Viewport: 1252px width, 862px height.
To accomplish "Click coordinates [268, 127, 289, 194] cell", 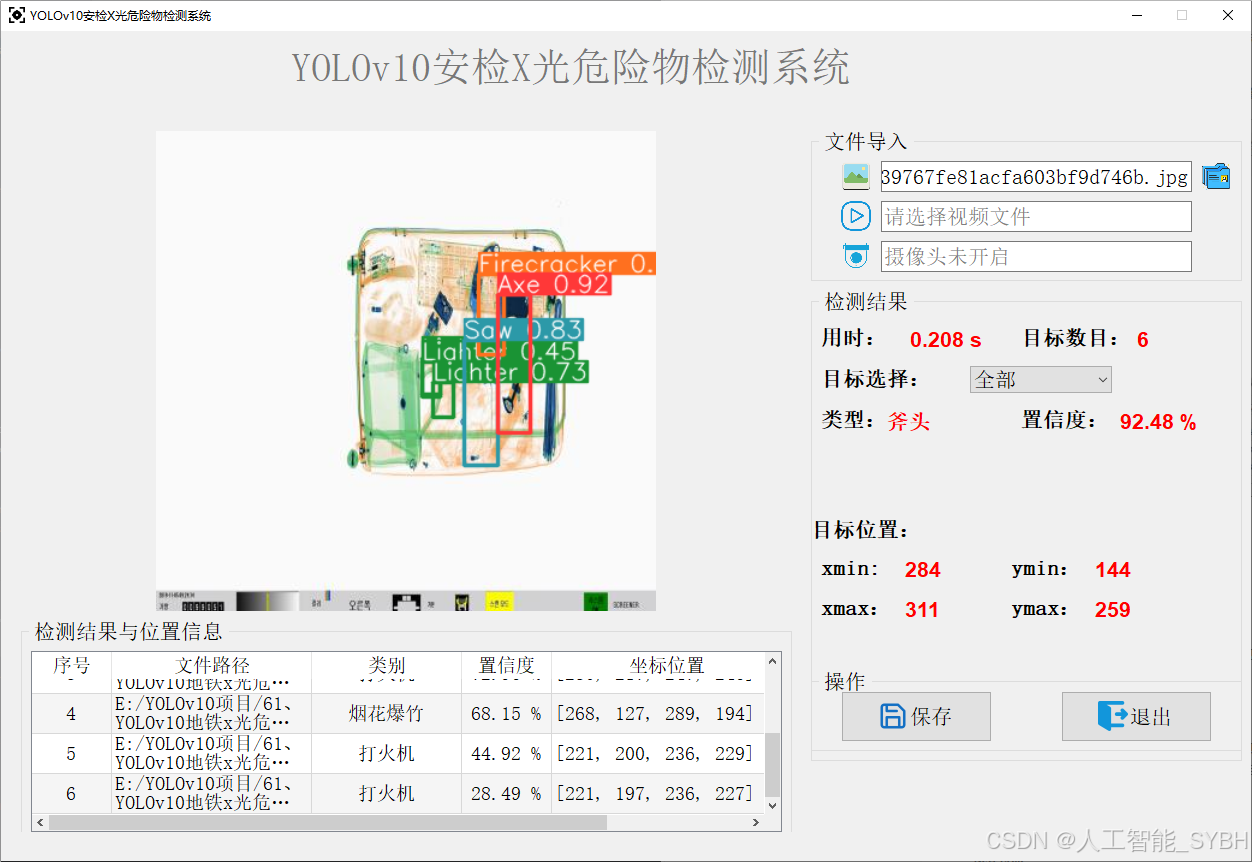I will pyautogui.click(x=658, y=714).
